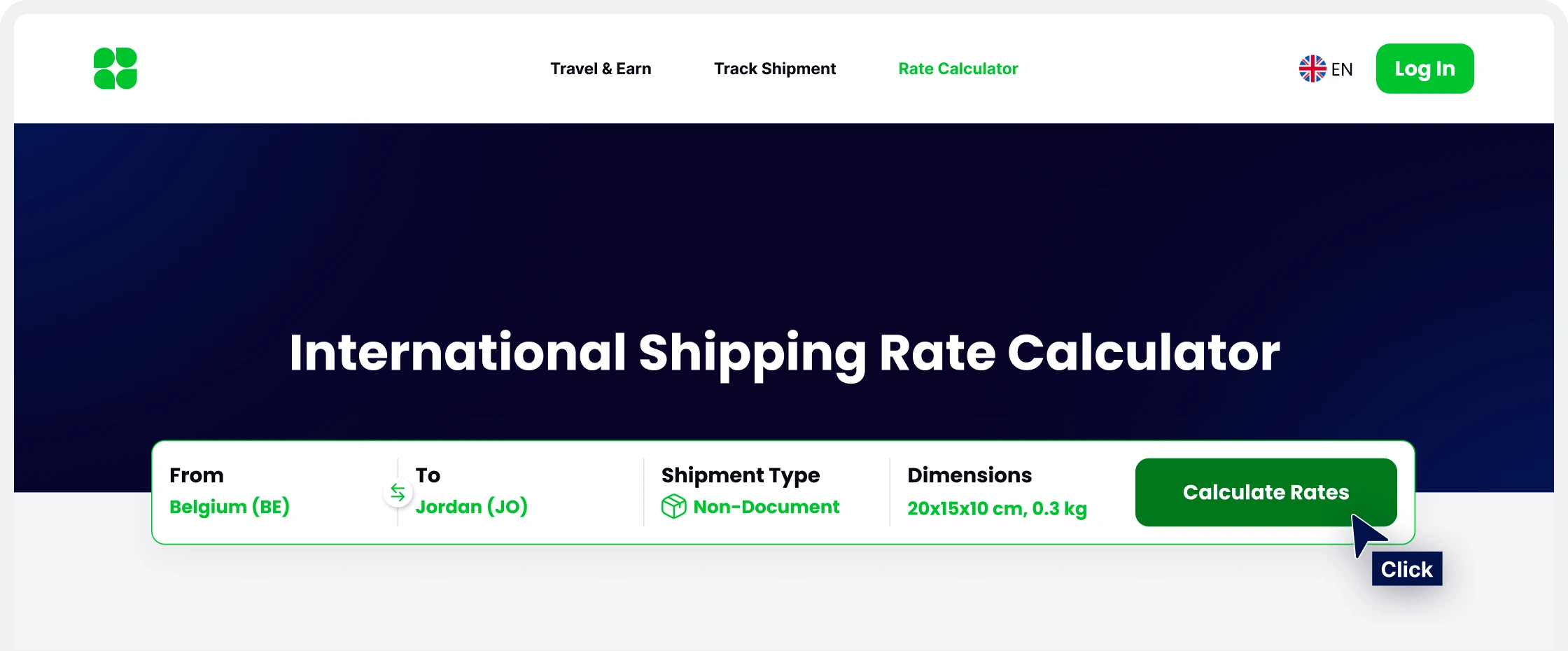Open the Travel & Earn page
The image size is (1568, 651).
click(601, 69)
